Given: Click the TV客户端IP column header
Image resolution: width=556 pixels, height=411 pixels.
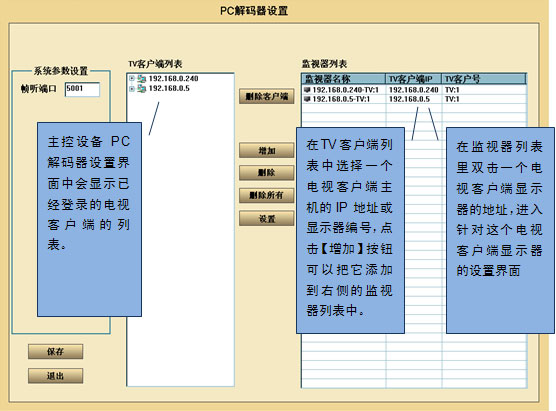Looking at the screenshot, I should pyautogui.click(x=414, y=79).
